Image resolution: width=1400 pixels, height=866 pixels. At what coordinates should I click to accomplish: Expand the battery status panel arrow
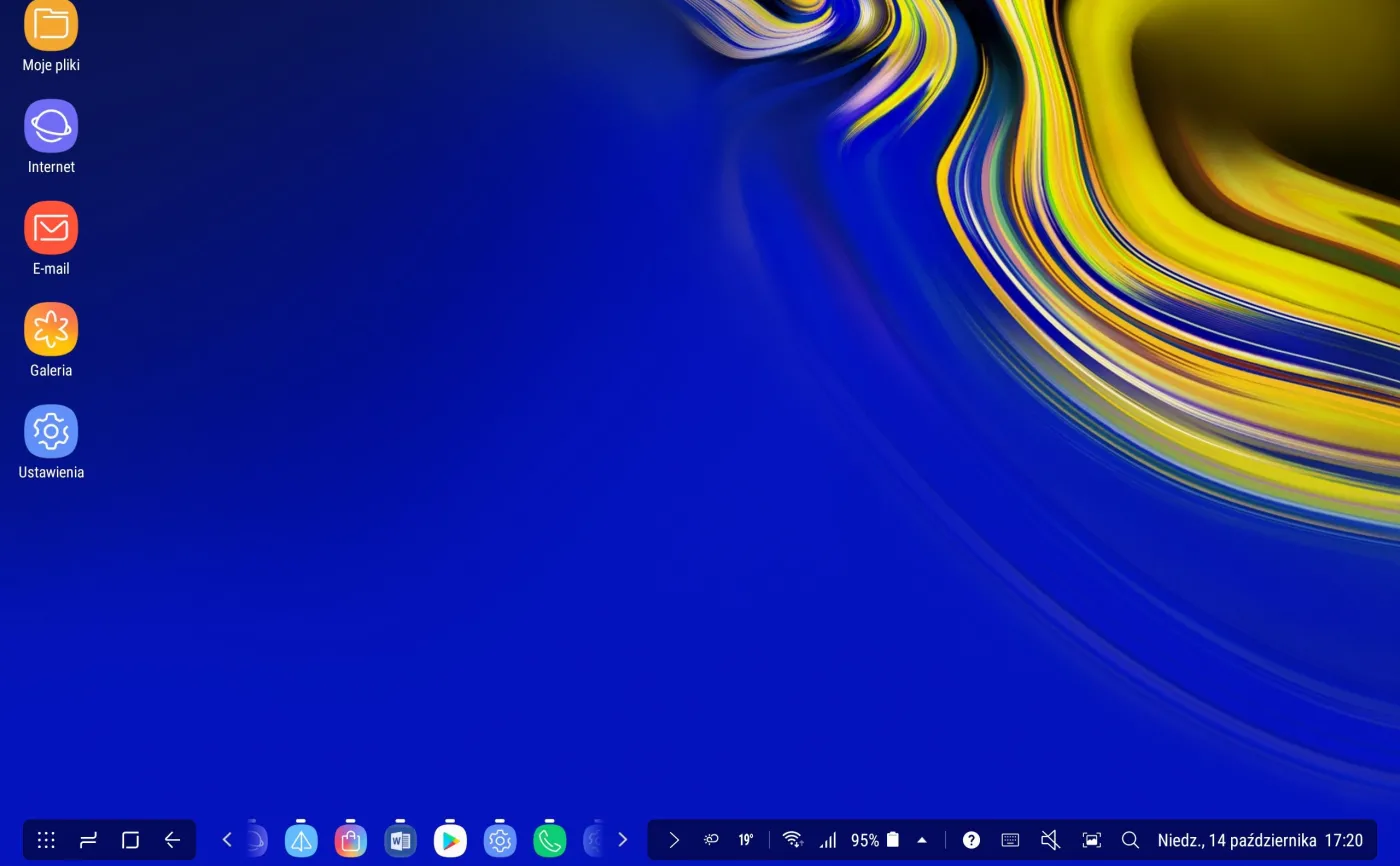click(921, 840)
